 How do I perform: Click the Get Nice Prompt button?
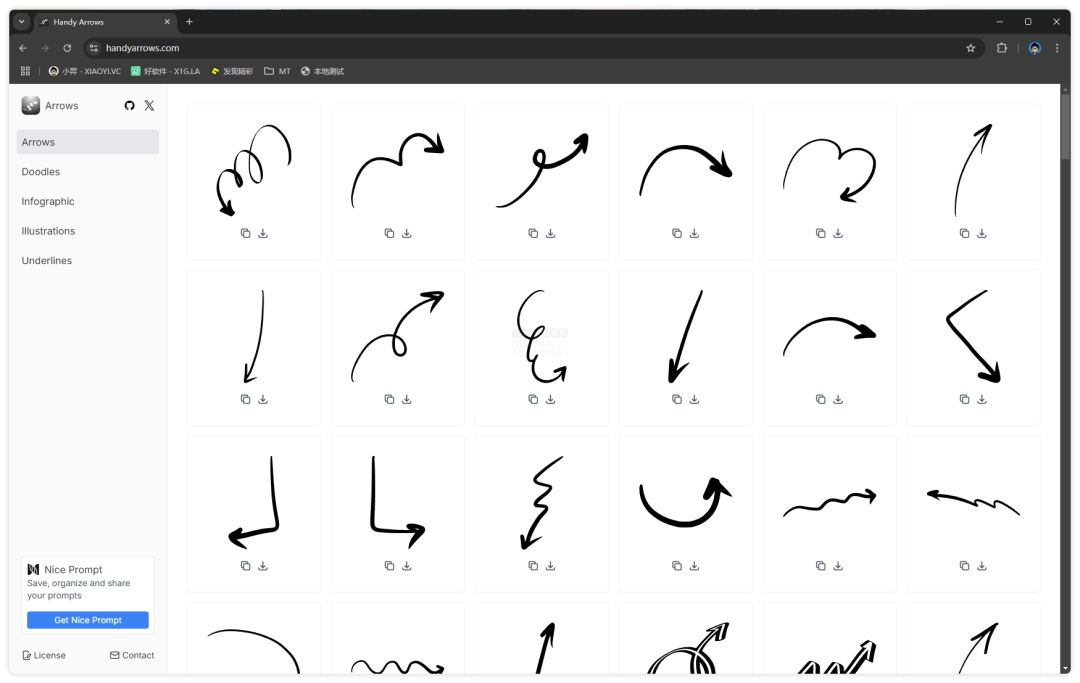88,620
